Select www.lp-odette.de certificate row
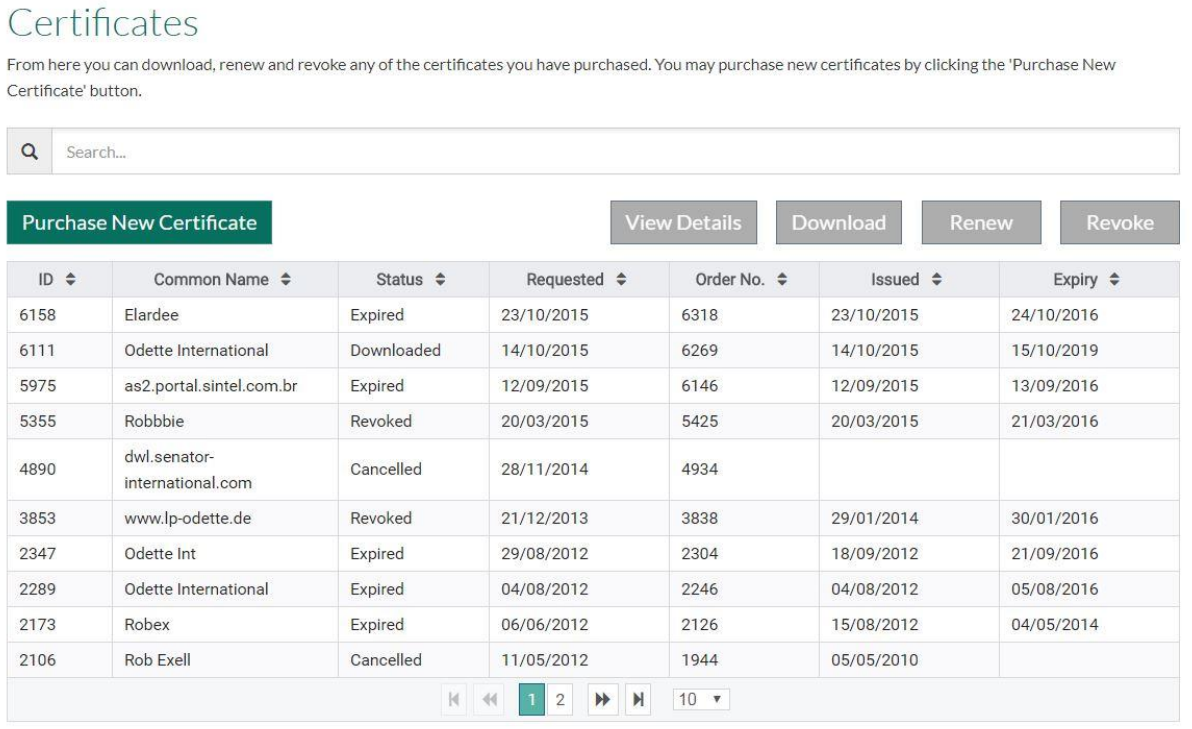 (x=593, y=518)
